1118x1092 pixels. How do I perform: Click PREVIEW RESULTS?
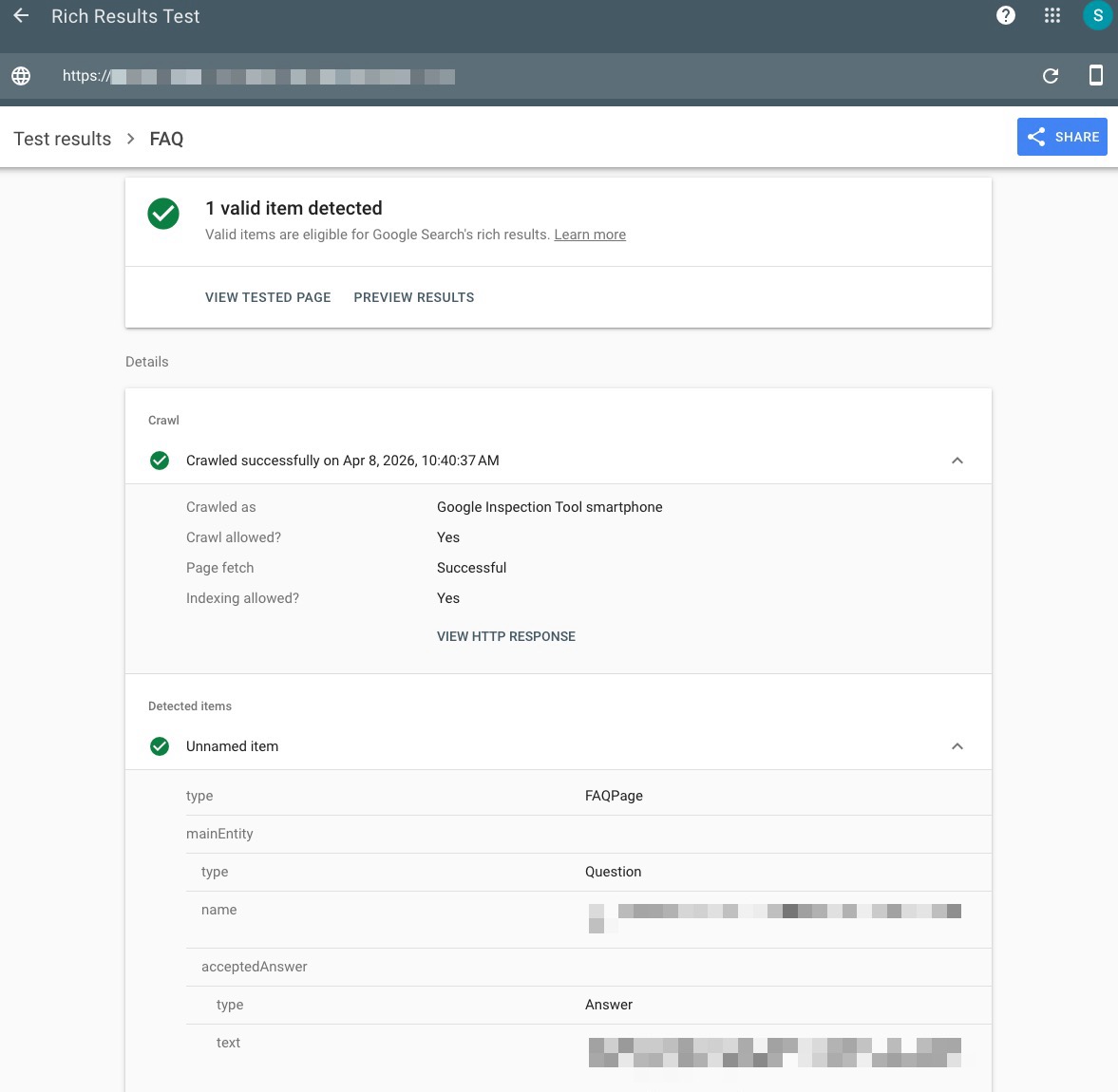413,297
